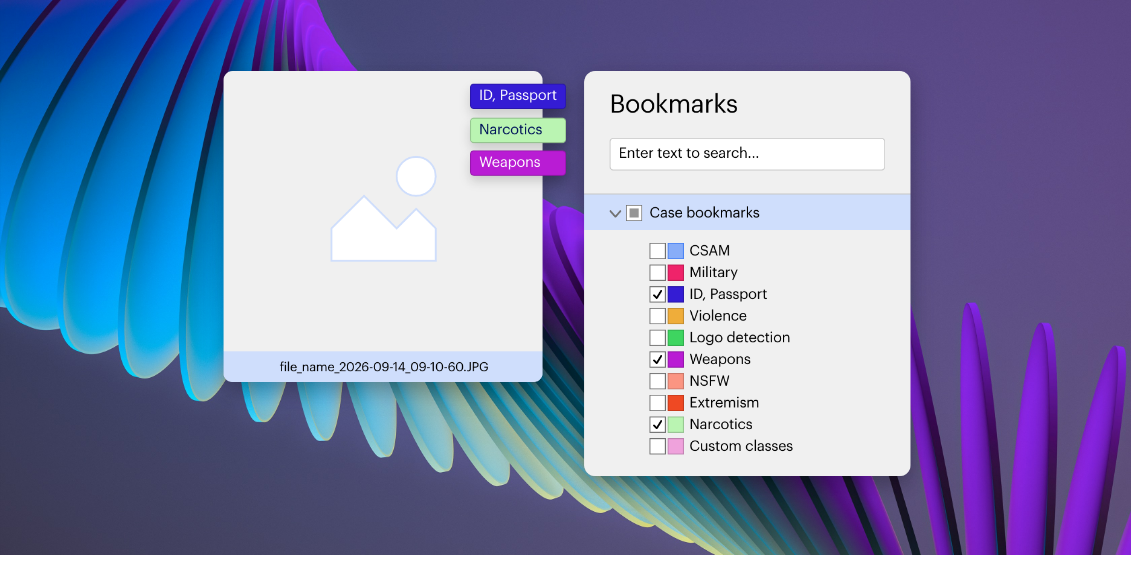Click the file name caption below thumbnail

pyautogui.click(x=384, y=367)
